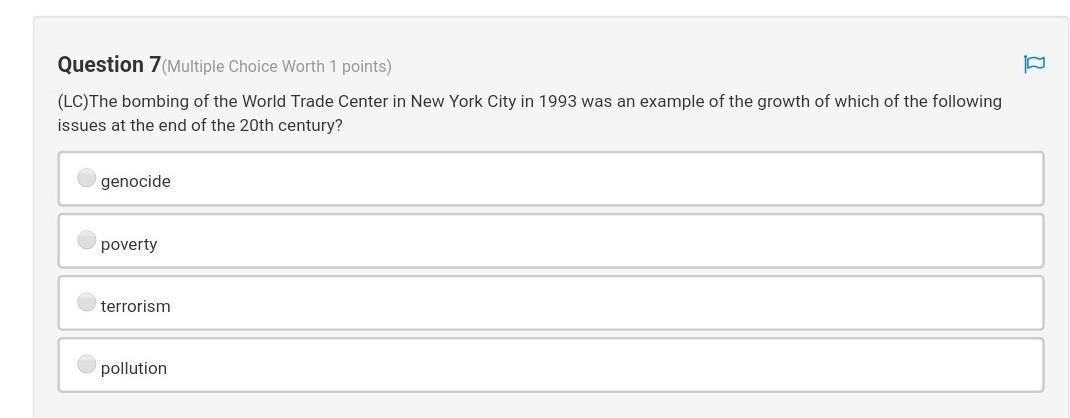Select the poverty radio button
The width and height of the screenshot is (1070, 418).
(87, 240)
